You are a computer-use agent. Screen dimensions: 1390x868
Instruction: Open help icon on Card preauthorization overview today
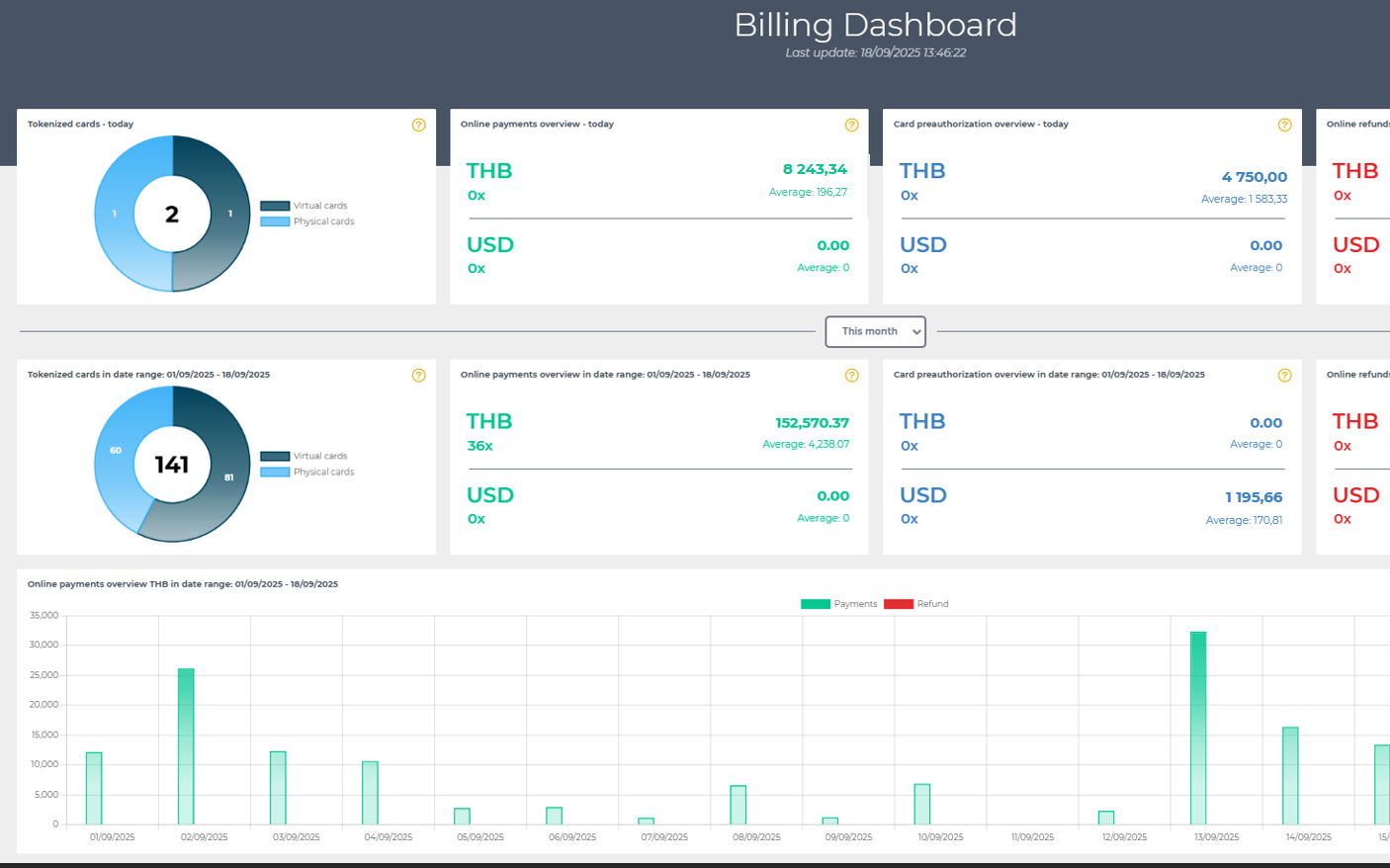click(1284, 125)
